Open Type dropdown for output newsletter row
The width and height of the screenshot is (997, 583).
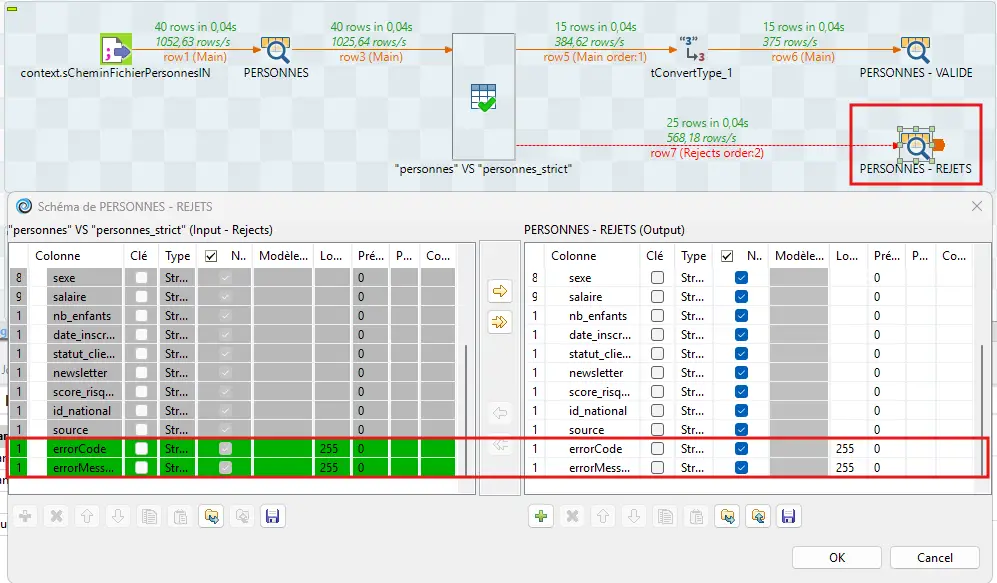point(692,373)
